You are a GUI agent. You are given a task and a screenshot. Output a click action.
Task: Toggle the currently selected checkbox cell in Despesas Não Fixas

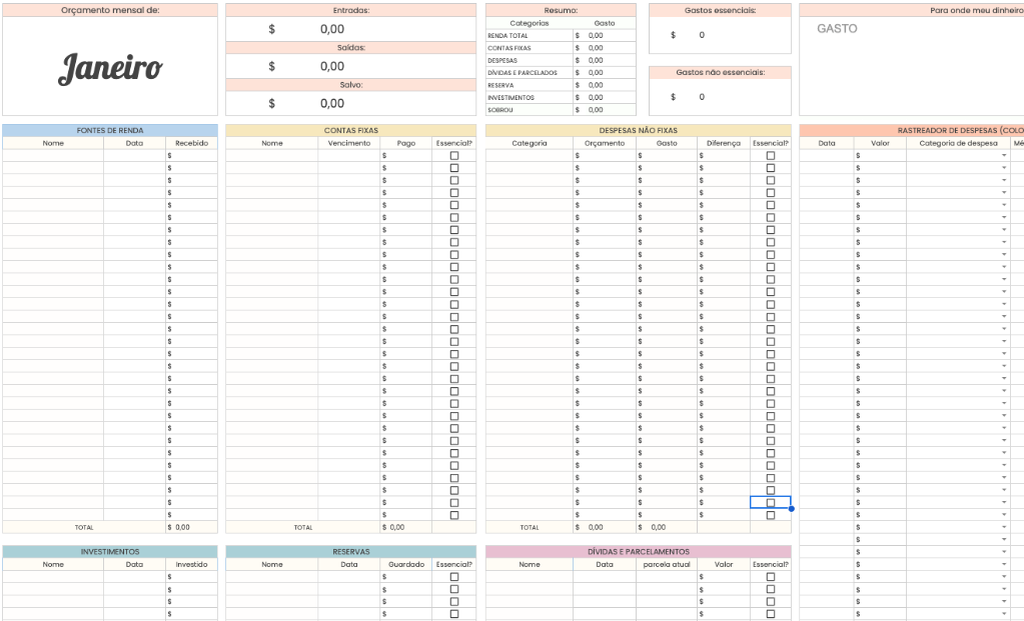tap(770, 503)
